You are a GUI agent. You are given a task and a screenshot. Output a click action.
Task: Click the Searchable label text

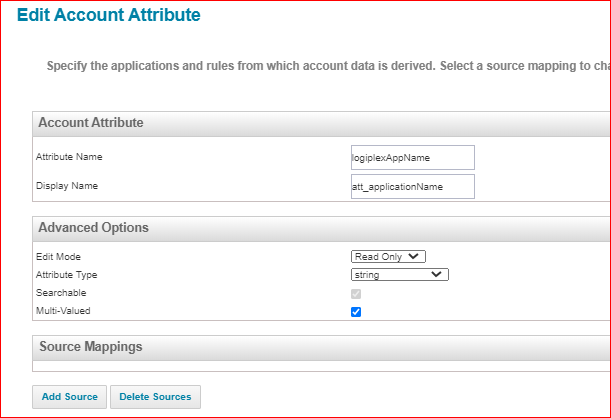pyautogui.click(x=61, y=292)
